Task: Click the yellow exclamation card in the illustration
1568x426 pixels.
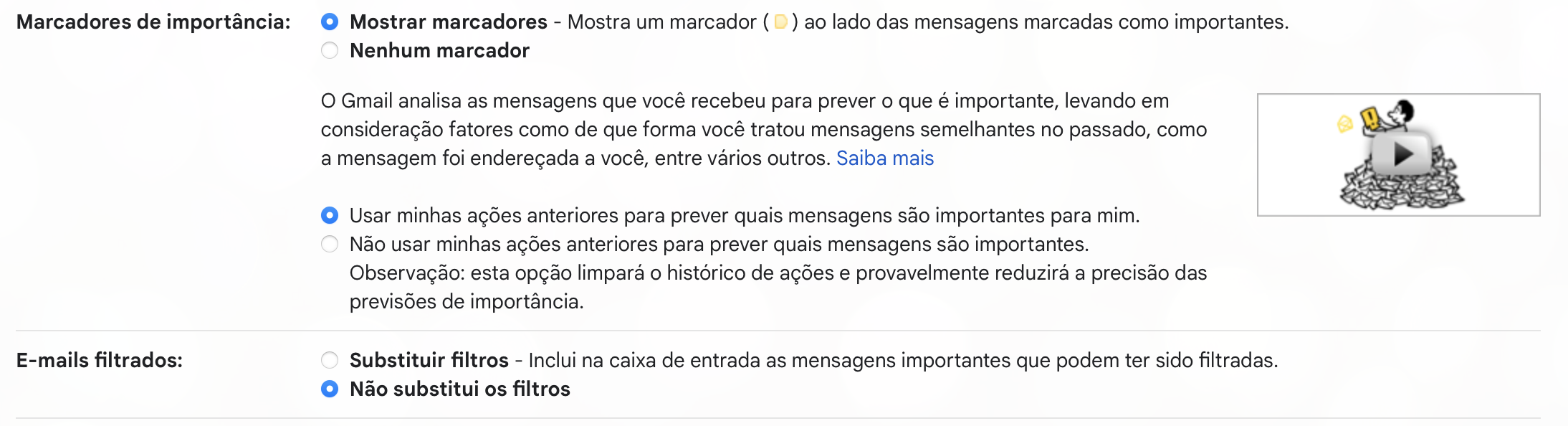Action: [x=1369, y=118]
